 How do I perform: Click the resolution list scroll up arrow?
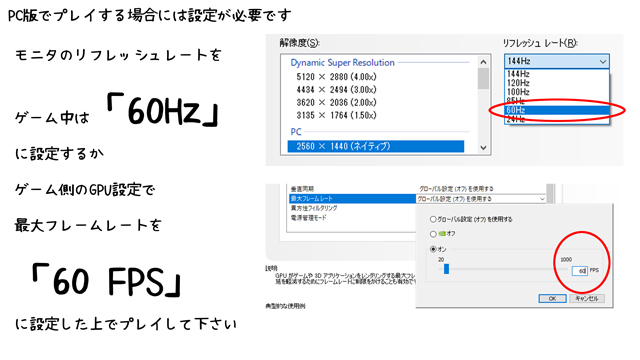[x=483, y=62]
